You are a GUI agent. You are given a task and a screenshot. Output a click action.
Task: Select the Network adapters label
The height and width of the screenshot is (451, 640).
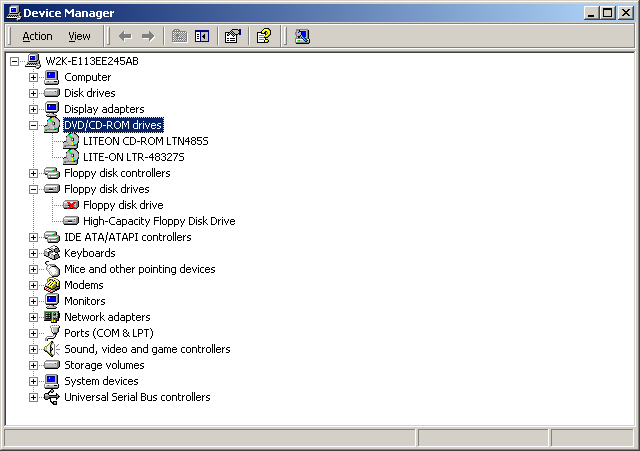point(107,317)
